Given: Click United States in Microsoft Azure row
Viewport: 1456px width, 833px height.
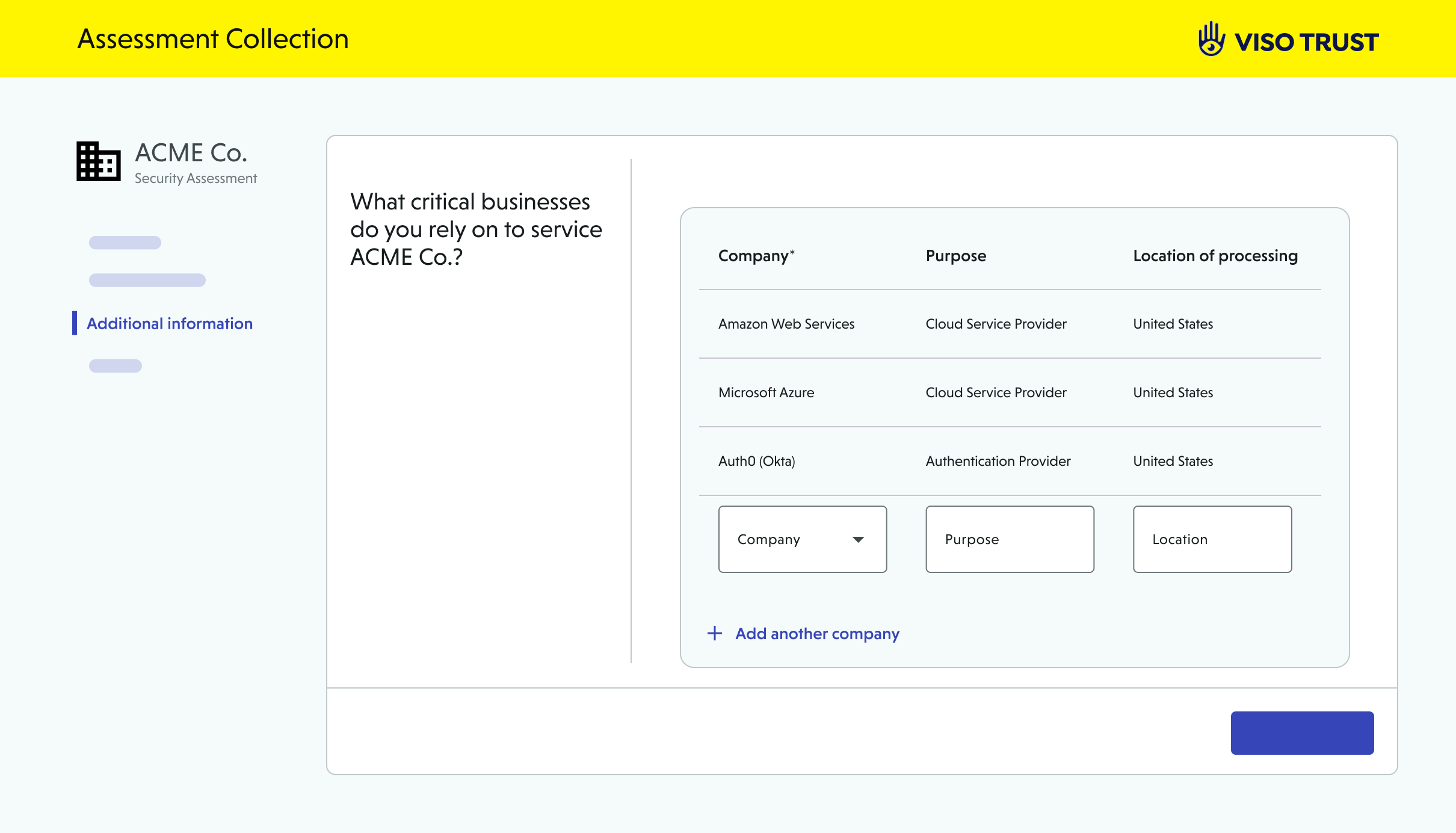Looking at the screenshot, I should click(x=1173, y=392).
